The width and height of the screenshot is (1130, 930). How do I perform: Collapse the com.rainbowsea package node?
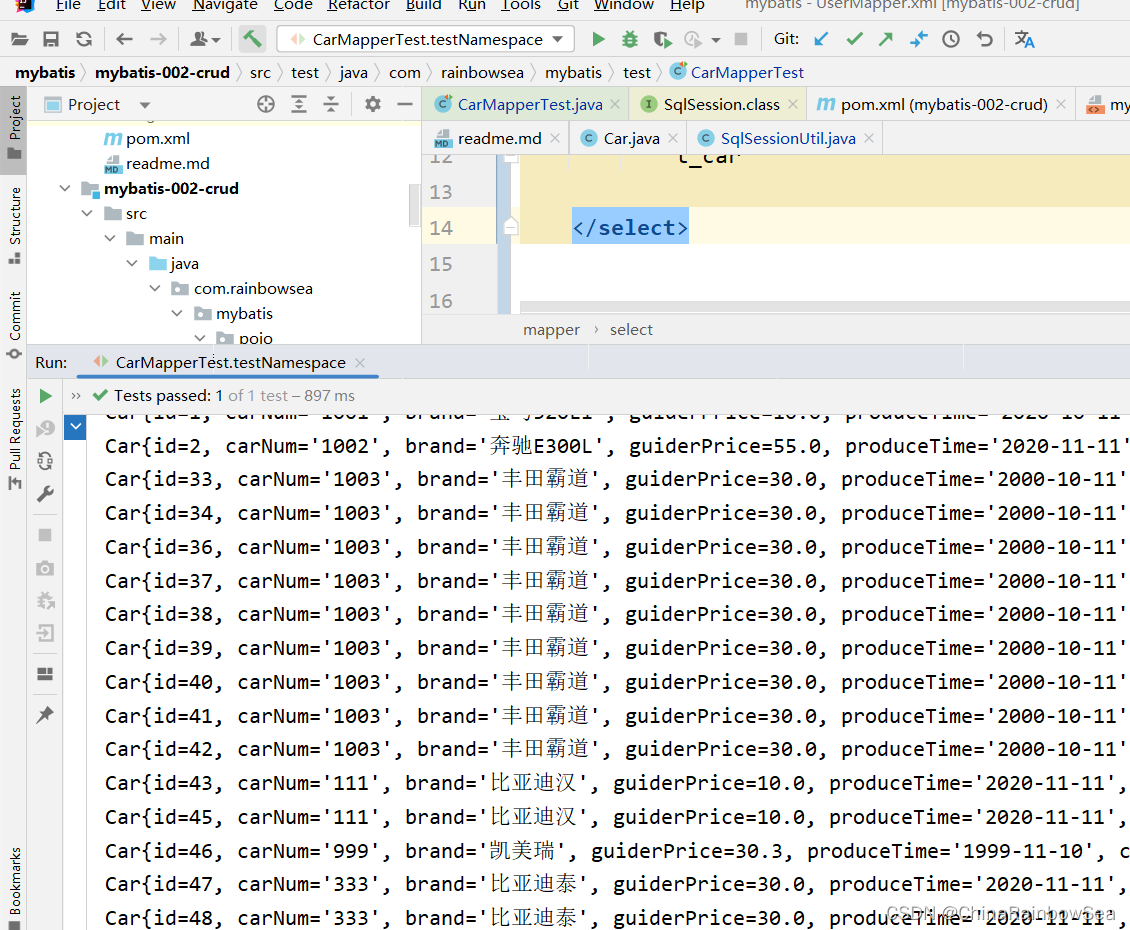pos(154,288)
